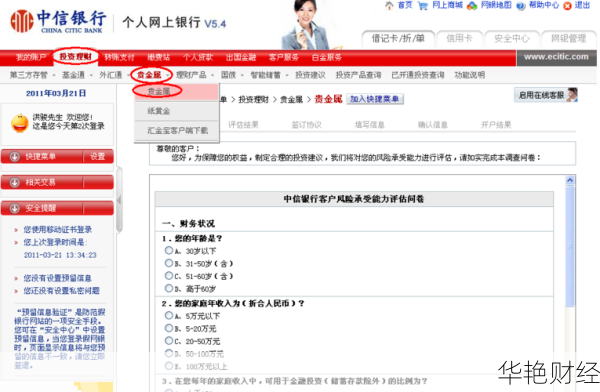Open 白金服务 in the main menu
The image size is (600, 392).
326,57
